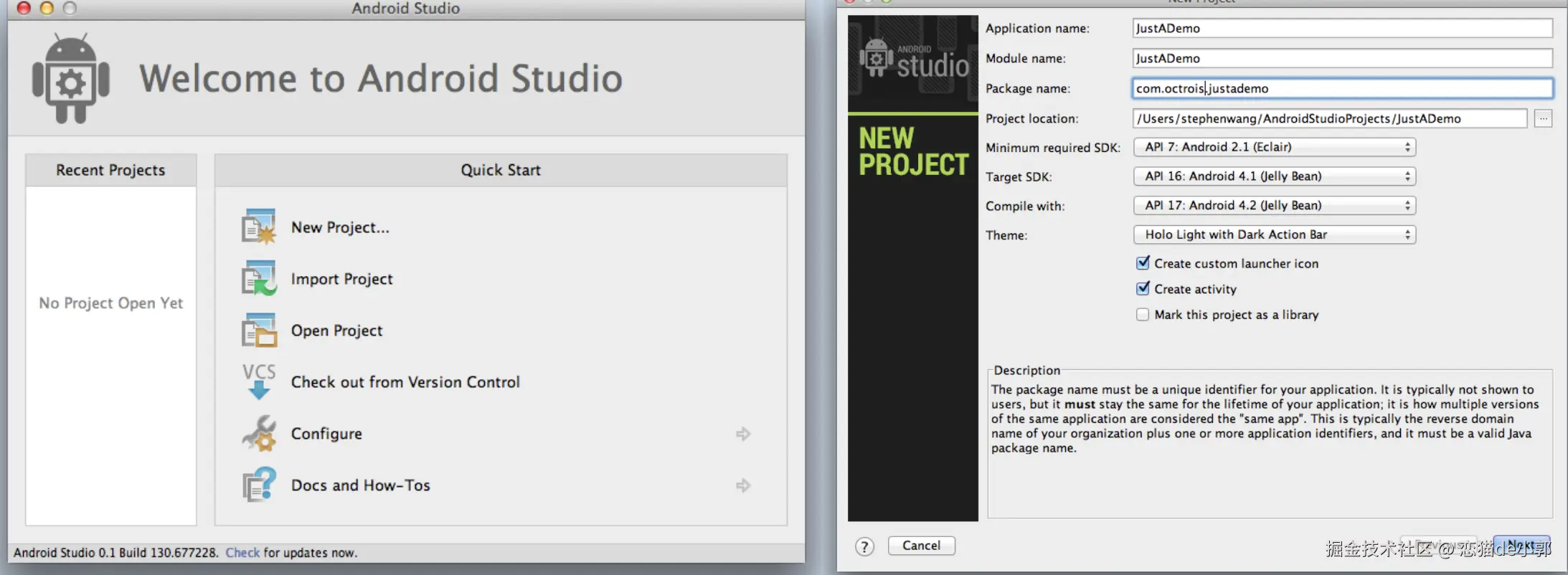Click the Check for updates link
This screenshot has width=1568, height=575.
pos(242,553)
